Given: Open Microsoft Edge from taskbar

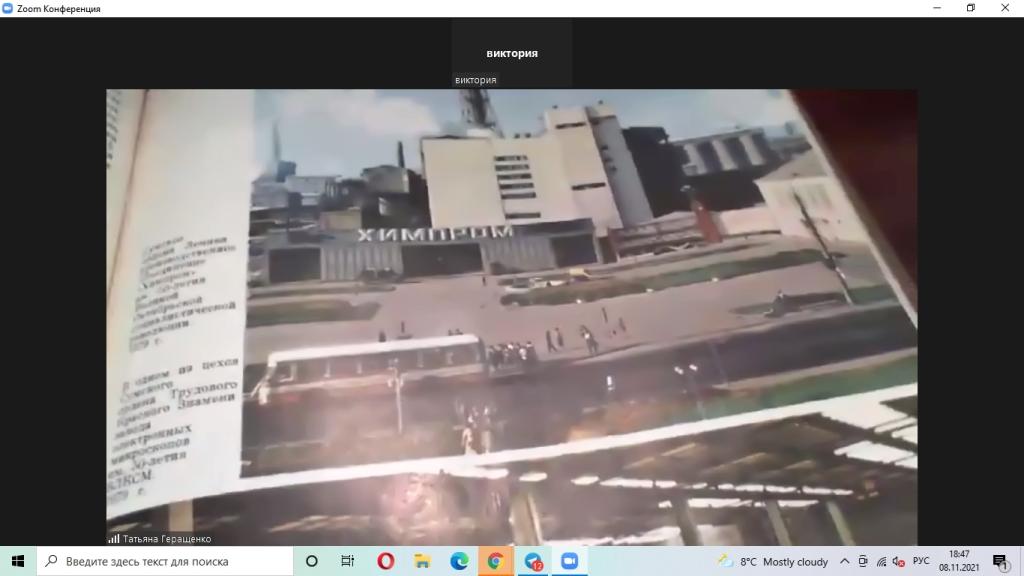Looking at the screenshot, I should tap(459, 561).
